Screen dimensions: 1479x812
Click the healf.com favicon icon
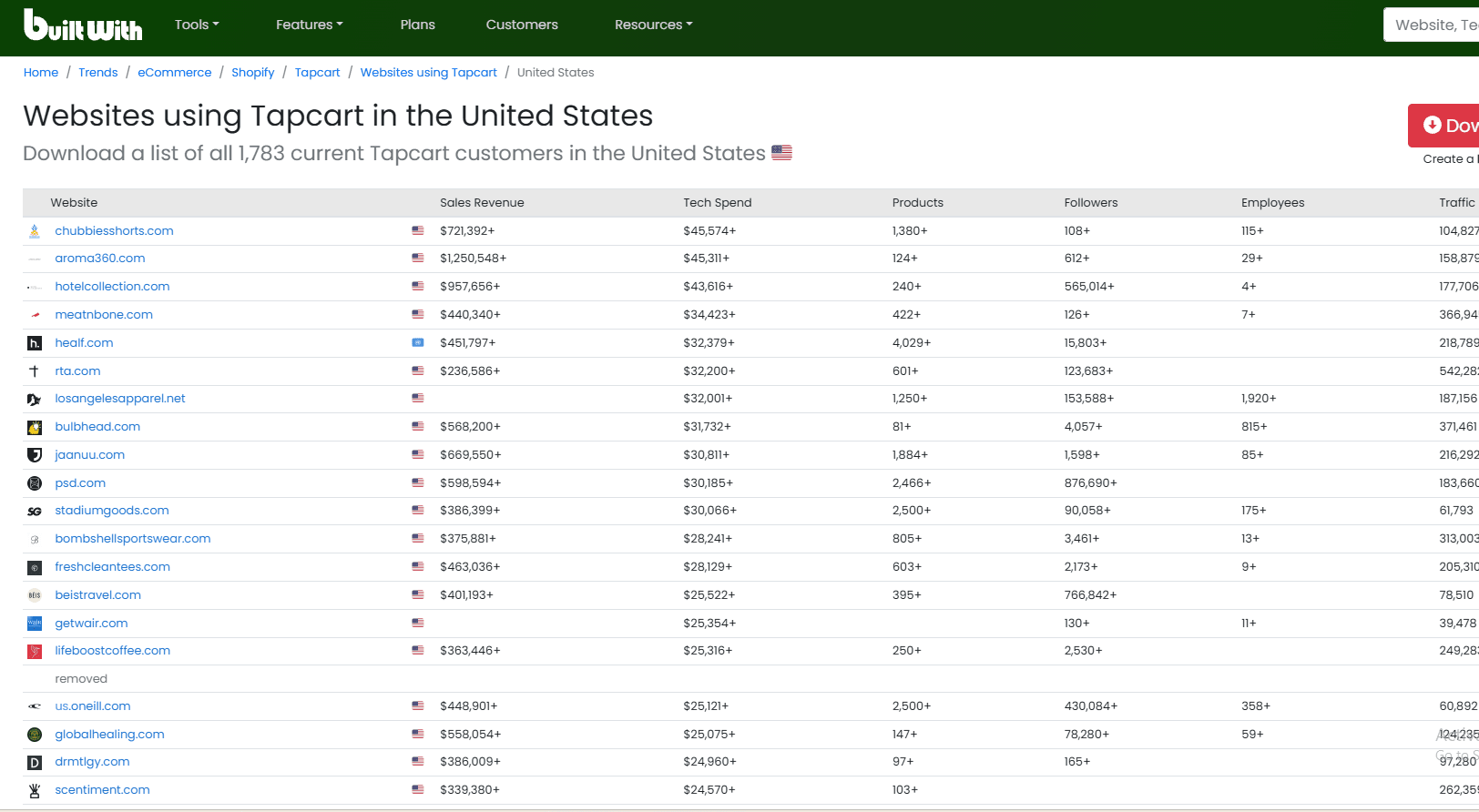(x=35, y=343)
